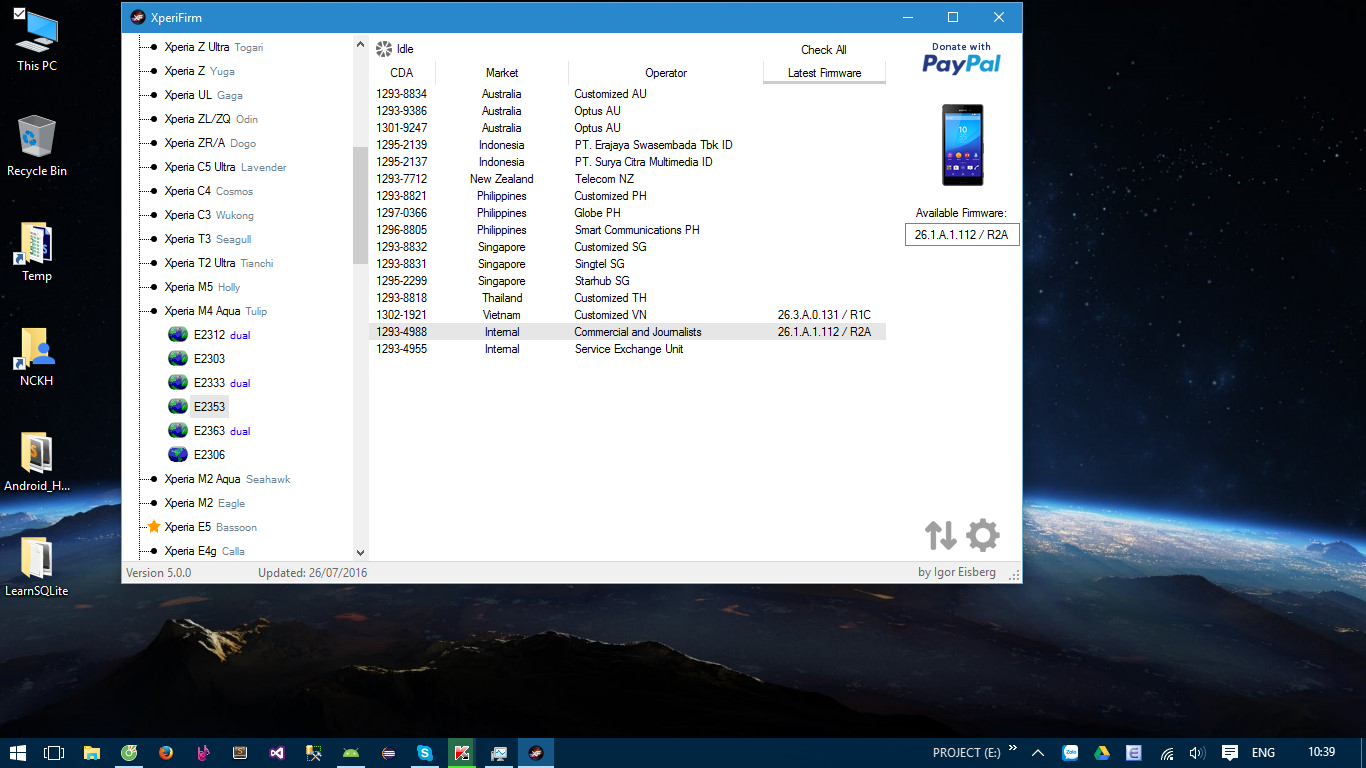The width and height of the screenshot is (1366, 768).
Task: Open the settings gear icon in XperiFirm
Action: click(x=983, y=535)
